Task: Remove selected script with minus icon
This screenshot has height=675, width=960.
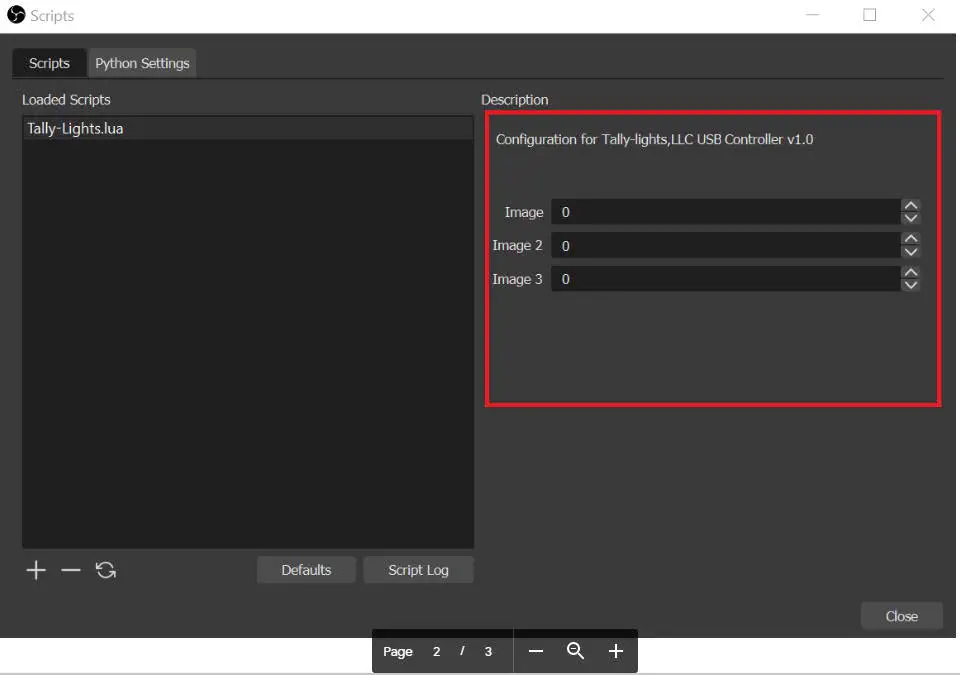Action: pos(71,570)
